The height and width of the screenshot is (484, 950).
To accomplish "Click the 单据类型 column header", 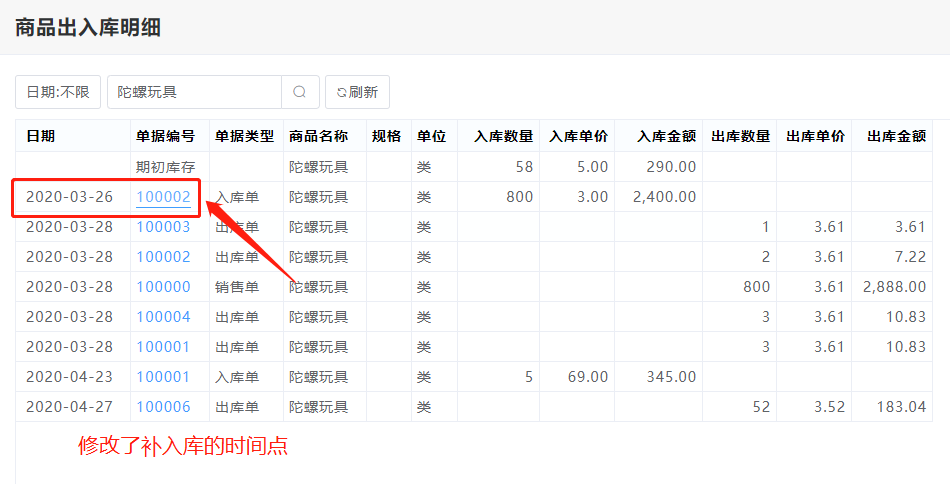I will (x=244, y=136).
